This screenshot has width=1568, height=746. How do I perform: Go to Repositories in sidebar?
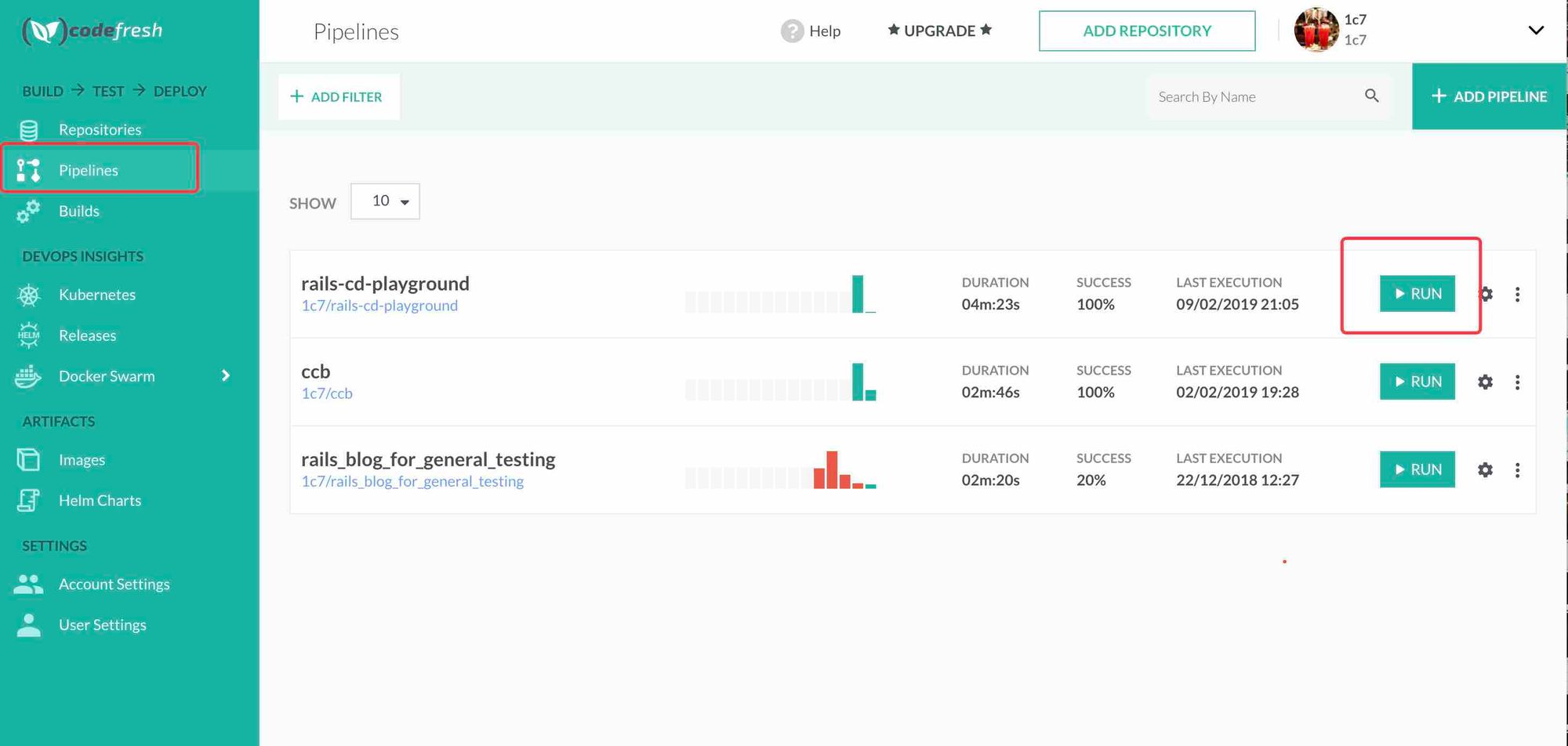click(x=100, y=130)
